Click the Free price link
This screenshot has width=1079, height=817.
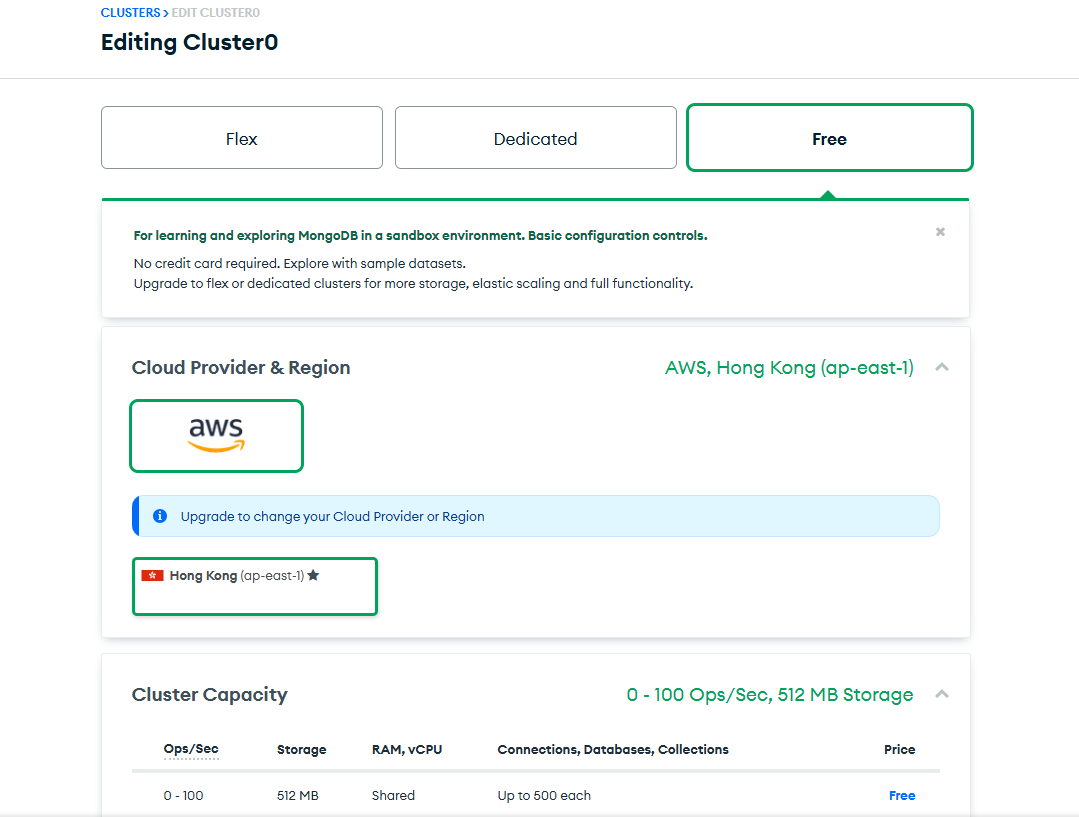click(901, 795)
